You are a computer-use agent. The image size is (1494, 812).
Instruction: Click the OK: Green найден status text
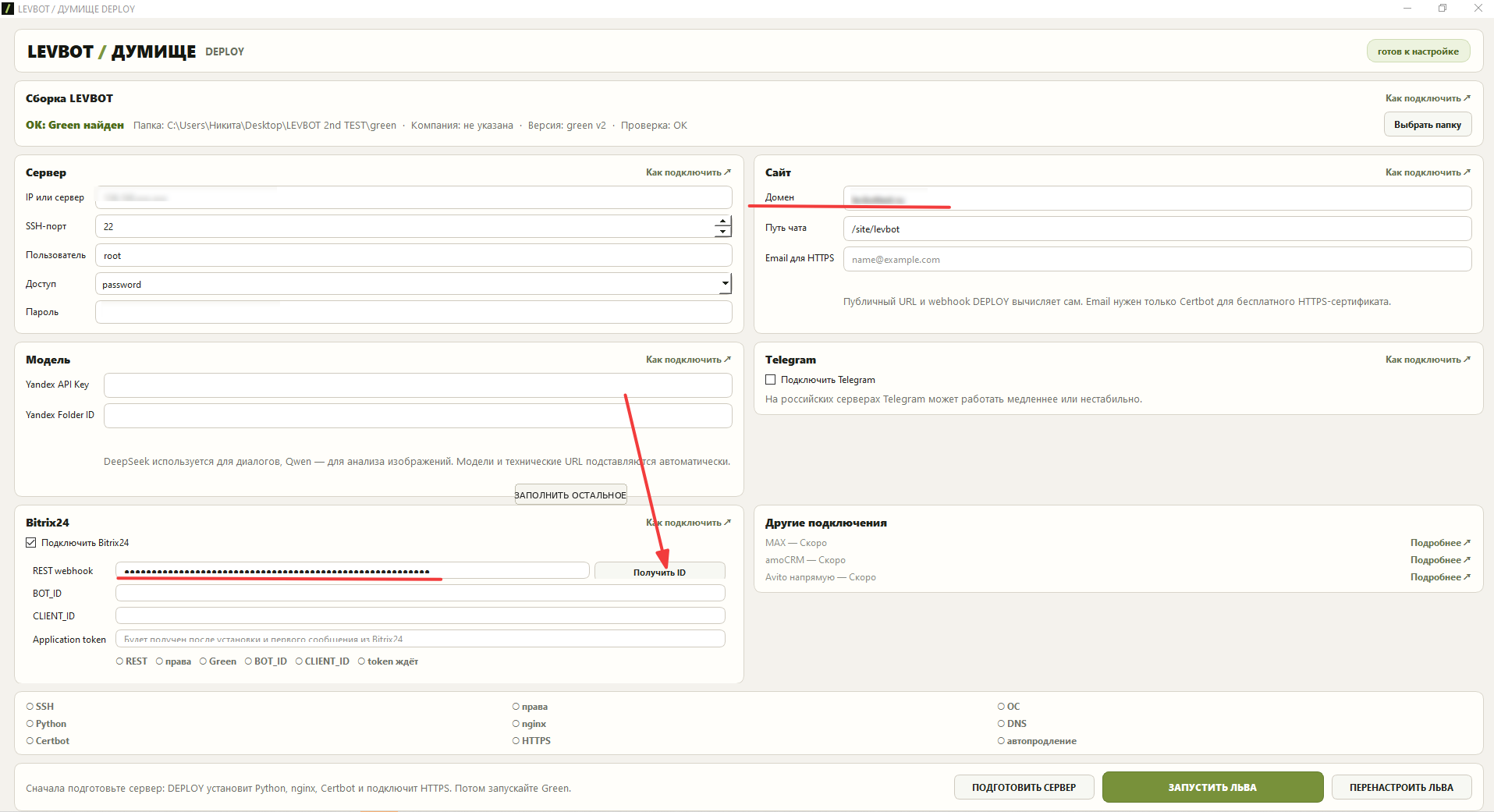pyautogui.click(x=75, y=125)
